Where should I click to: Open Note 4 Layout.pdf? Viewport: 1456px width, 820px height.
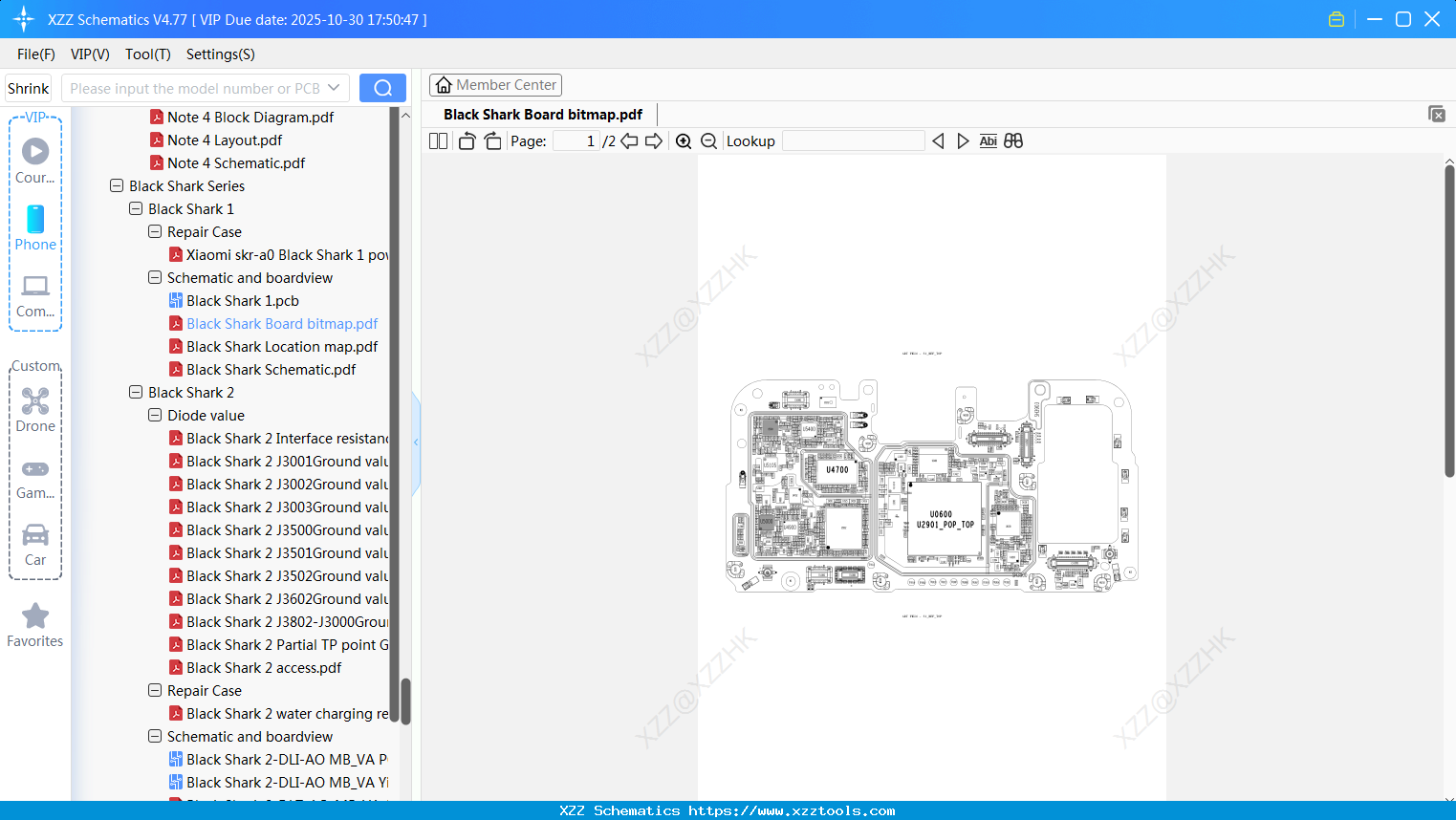pyautogui.click(x=225, y=140)
